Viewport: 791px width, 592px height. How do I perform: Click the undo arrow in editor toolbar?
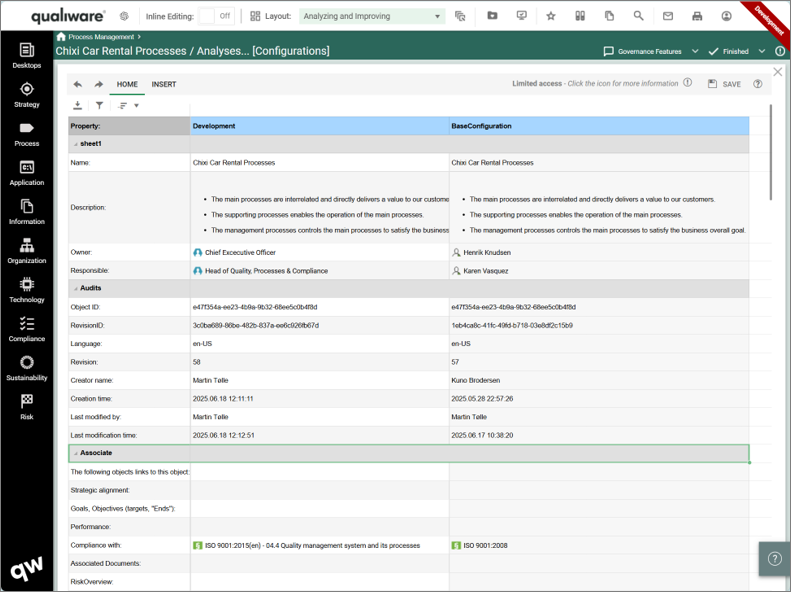point(78,84)
